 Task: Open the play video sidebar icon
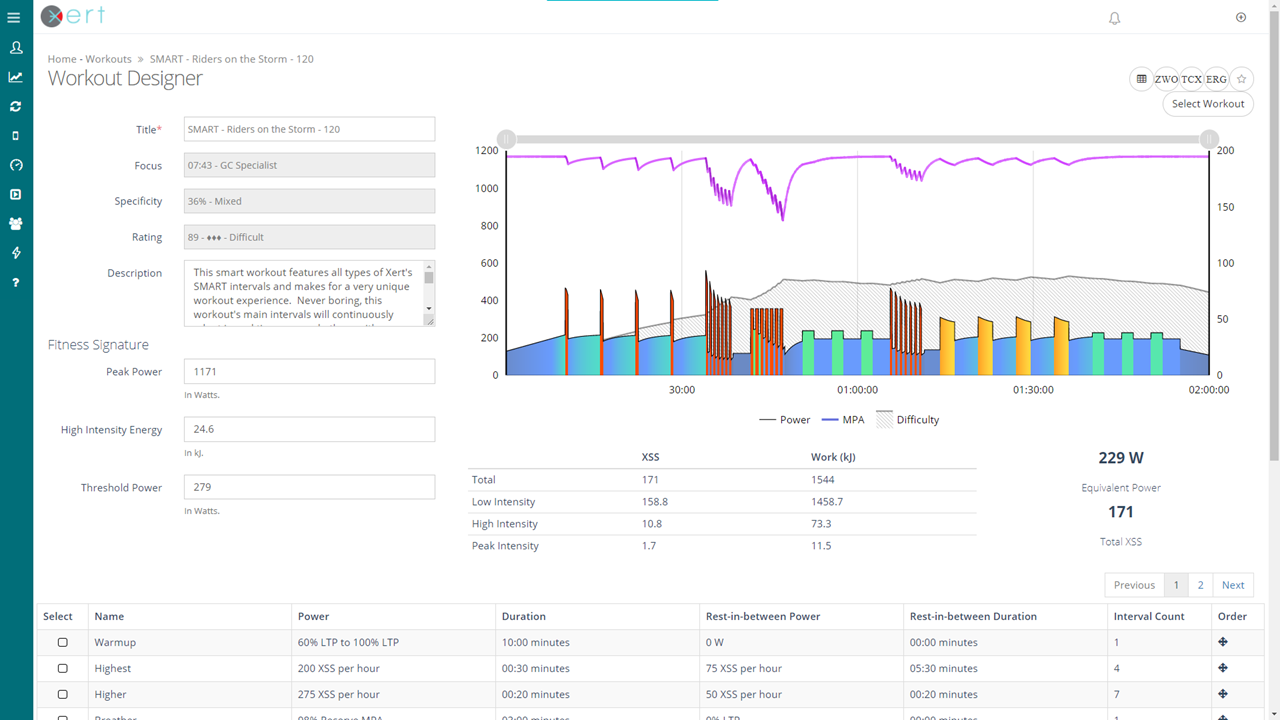tap(16, 194)
